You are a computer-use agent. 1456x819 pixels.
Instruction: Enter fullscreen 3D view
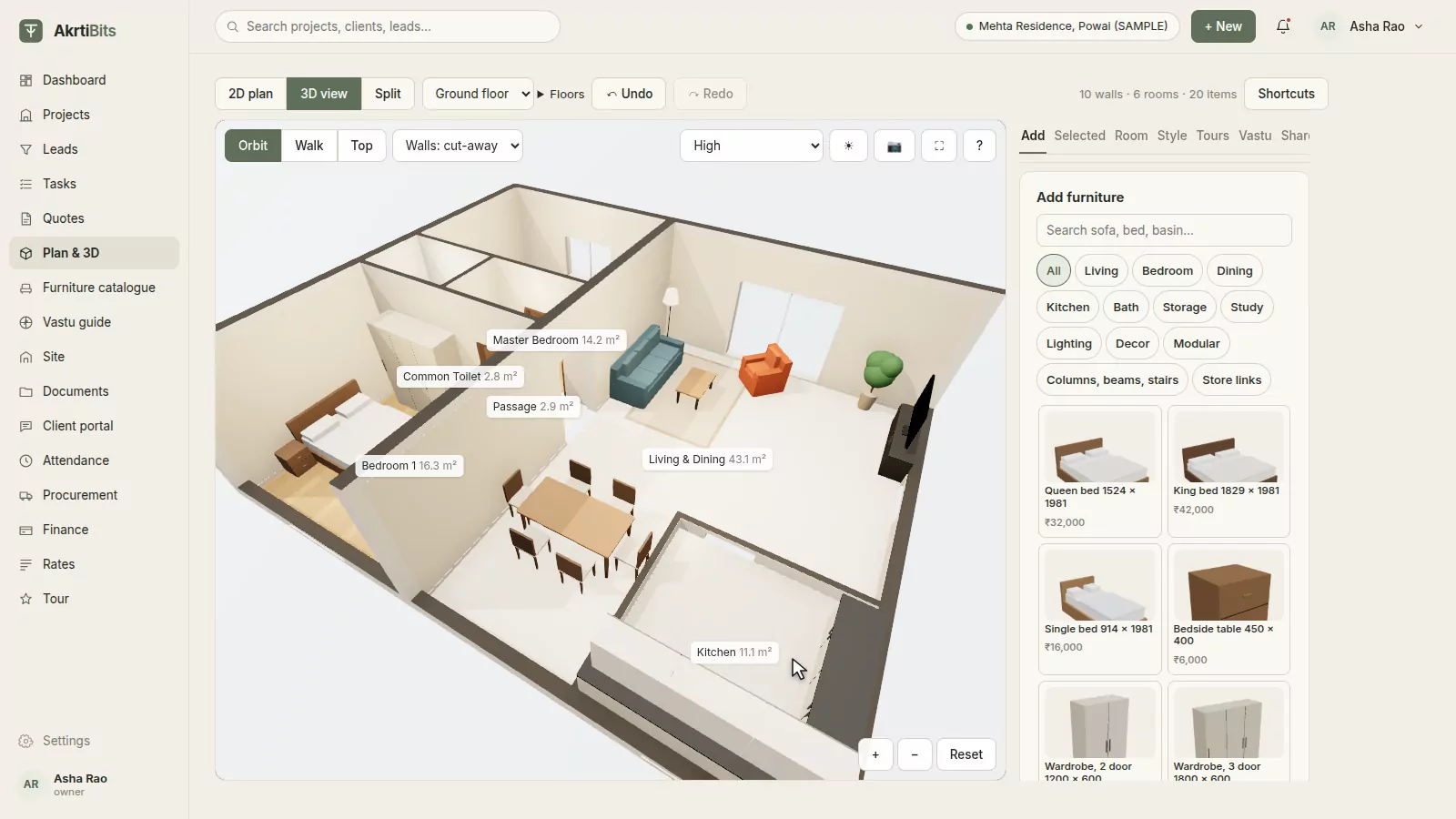(939, 146)
